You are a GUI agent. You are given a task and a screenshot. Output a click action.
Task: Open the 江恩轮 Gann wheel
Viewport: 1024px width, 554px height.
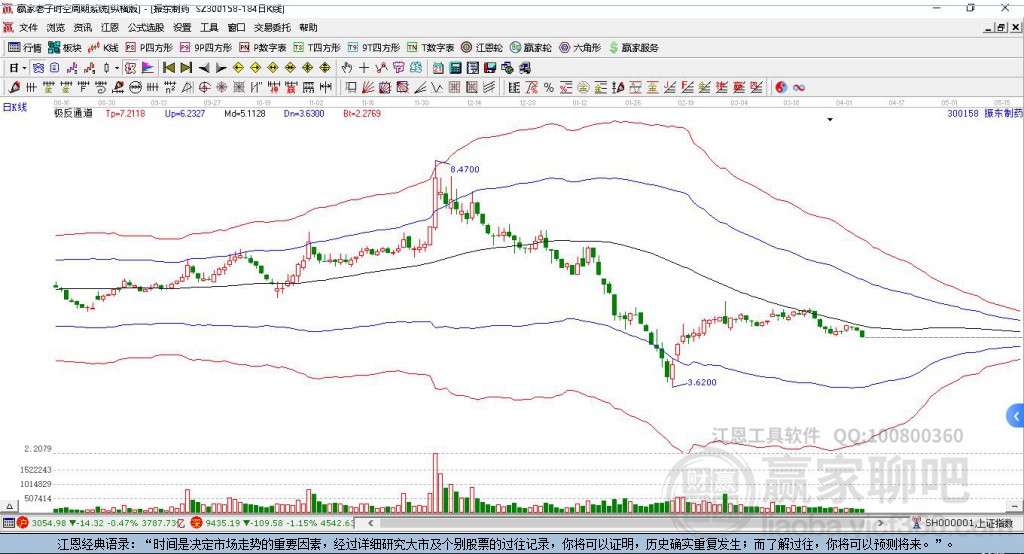(x=482, y=48)
